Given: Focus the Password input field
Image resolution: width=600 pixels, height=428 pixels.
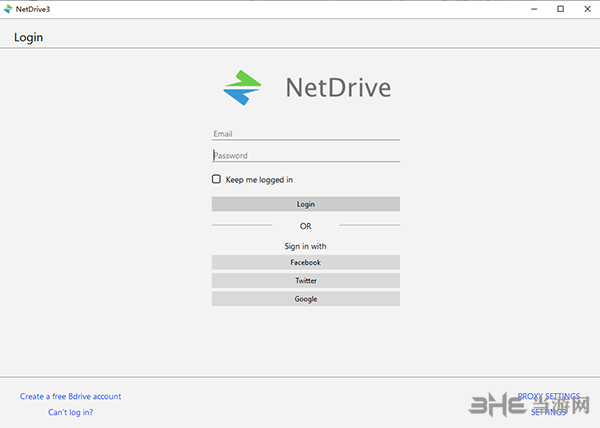Looking at the screenshot, I should pyautogui.click(x=305, y=155).
